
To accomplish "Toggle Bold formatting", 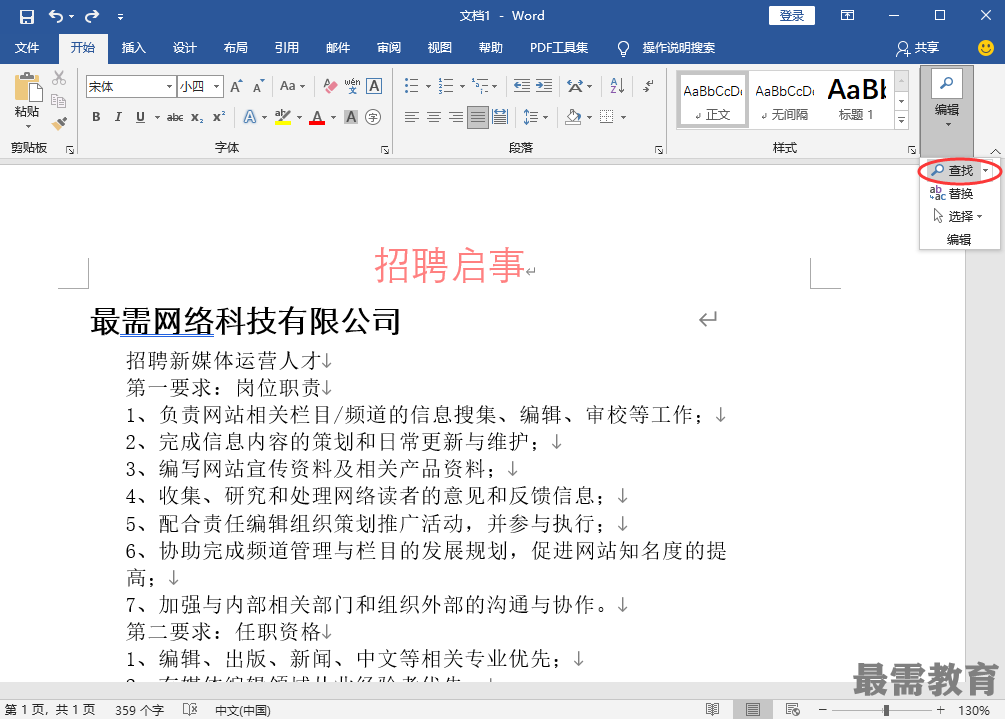I will point(96,117).
